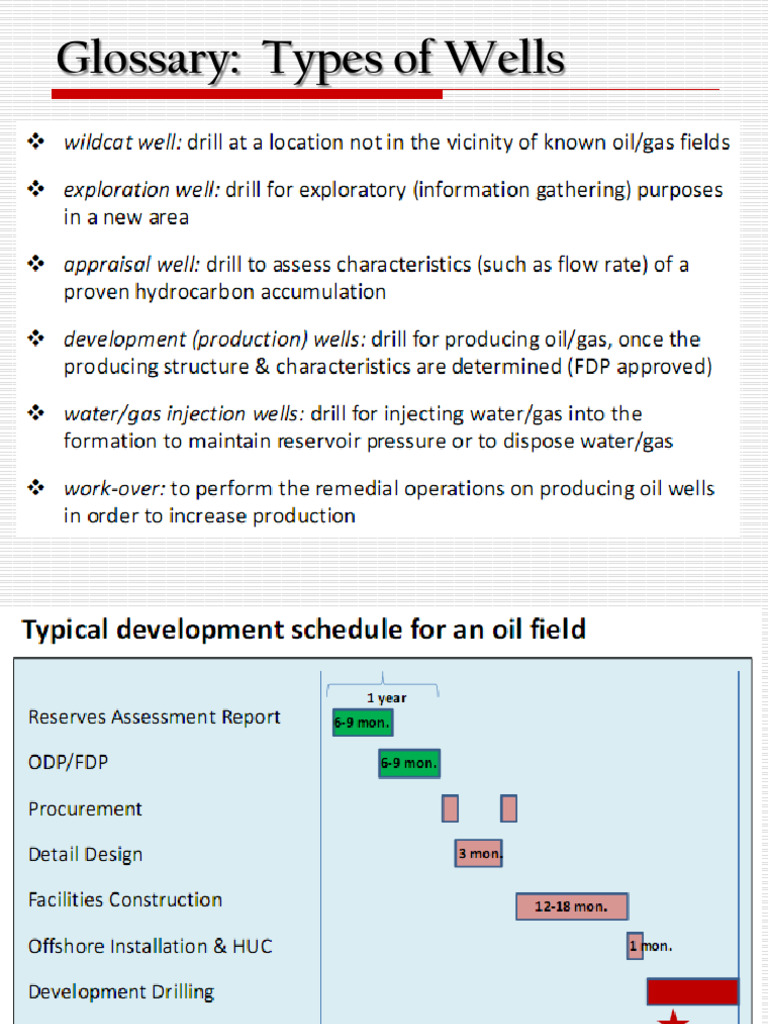This screenshot has height=1024, width=768.
Task: Click the wildcat well bullet icon
Action: tap(35, 141)
